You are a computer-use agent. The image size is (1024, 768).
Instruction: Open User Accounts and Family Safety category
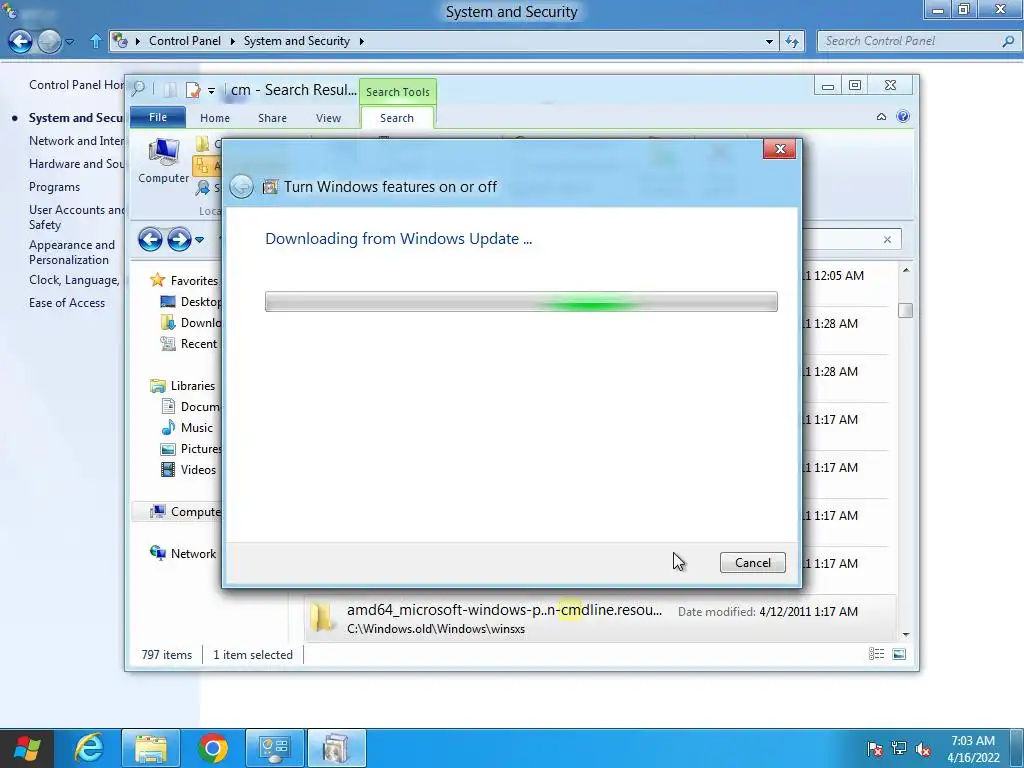76,217
